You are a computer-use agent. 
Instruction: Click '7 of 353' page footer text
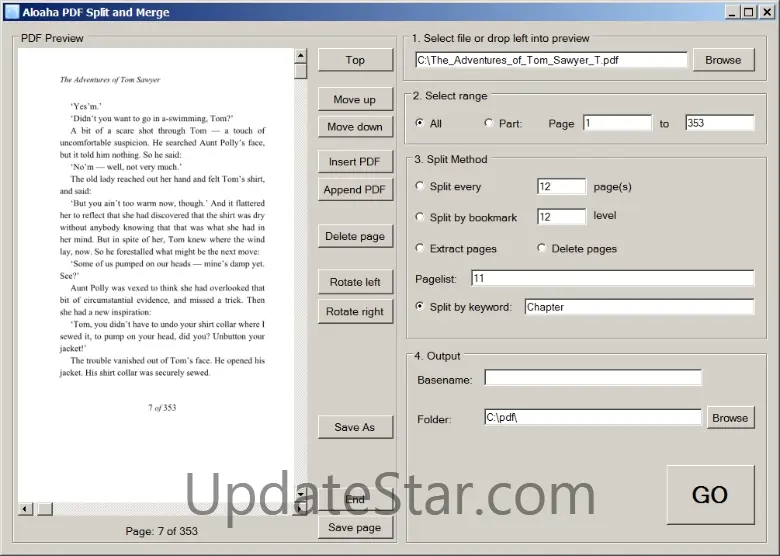[x=162, y=408]
